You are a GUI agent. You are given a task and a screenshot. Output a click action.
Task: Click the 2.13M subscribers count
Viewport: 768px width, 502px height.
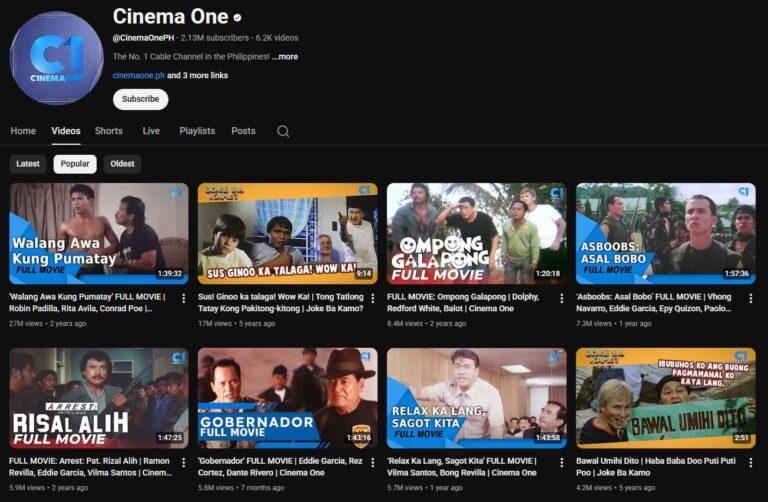[215, 38]
